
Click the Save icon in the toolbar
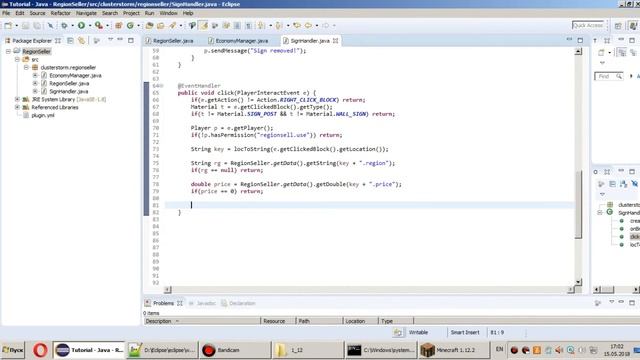tap(25, 25)
